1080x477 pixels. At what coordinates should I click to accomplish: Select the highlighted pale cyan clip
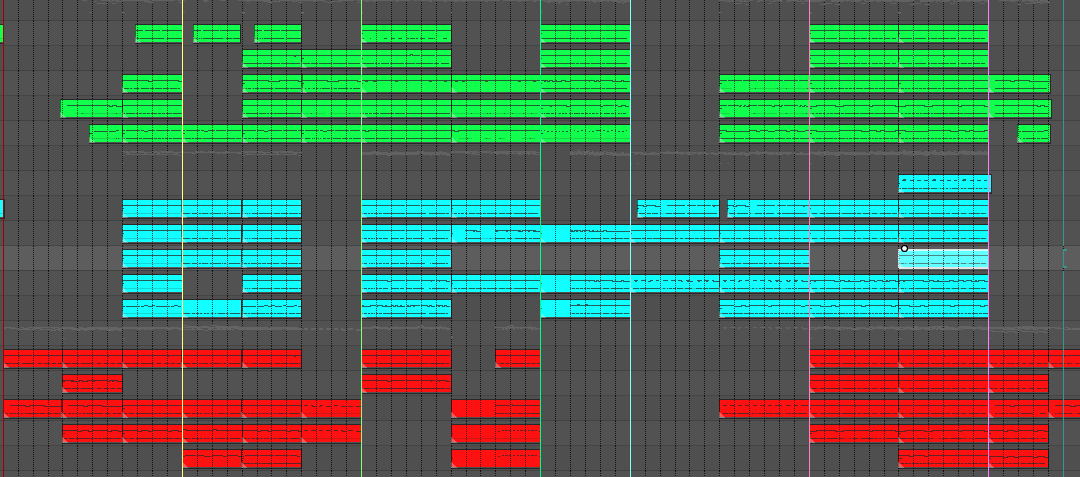pyautogui.click(x=943, y=259)
